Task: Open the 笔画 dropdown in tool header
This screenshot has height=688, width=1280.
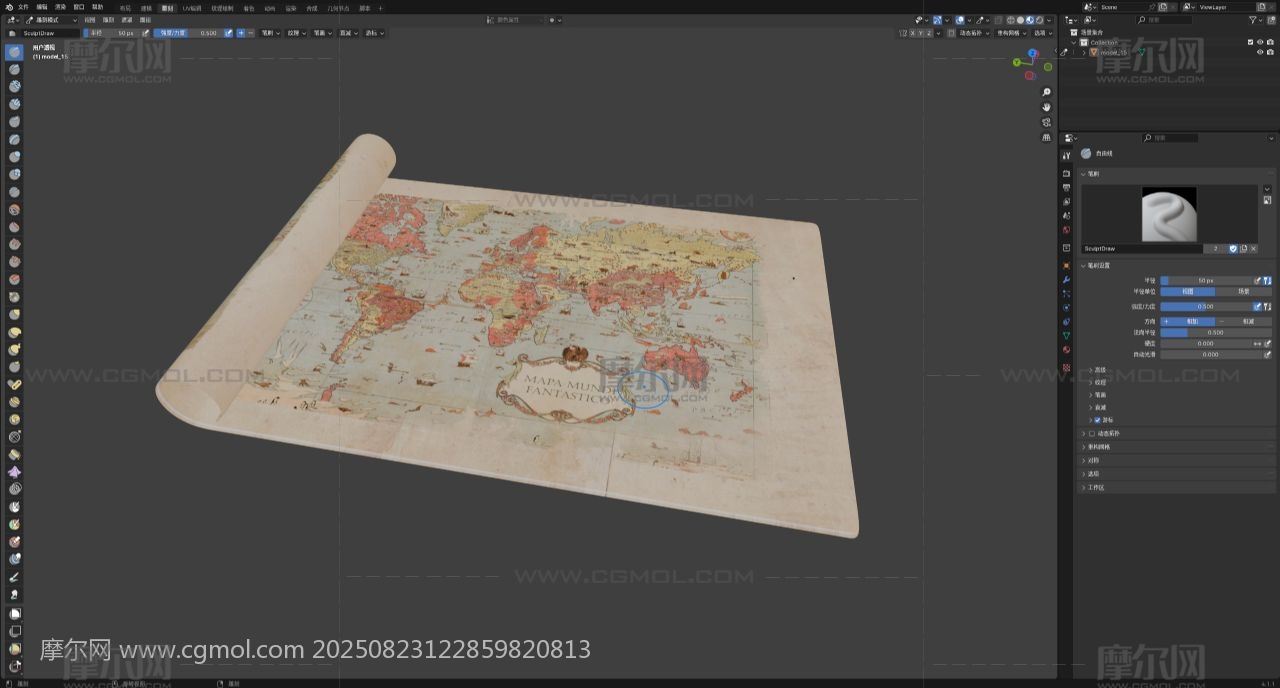Action: (322, 33)
